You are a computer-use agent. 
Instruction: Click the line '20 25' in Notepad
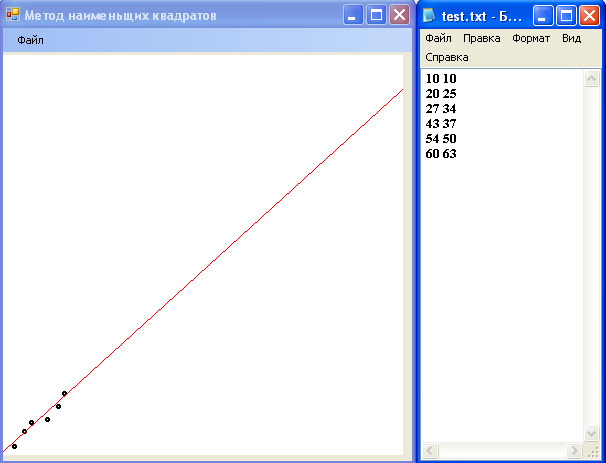[x=441, y=94]
